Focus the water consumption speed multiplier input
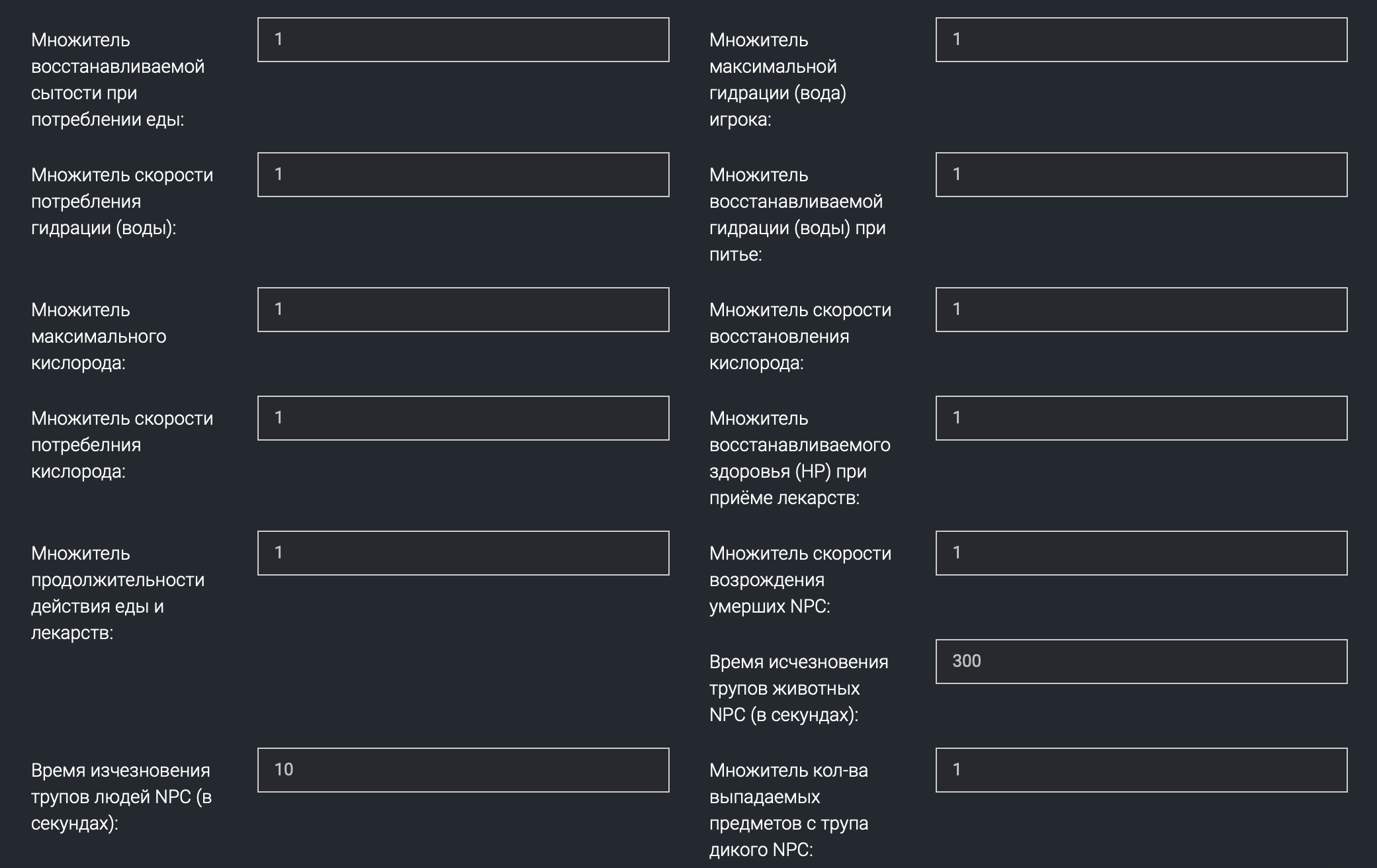This screenshot has width=1377, height=868. pos(463,175)
